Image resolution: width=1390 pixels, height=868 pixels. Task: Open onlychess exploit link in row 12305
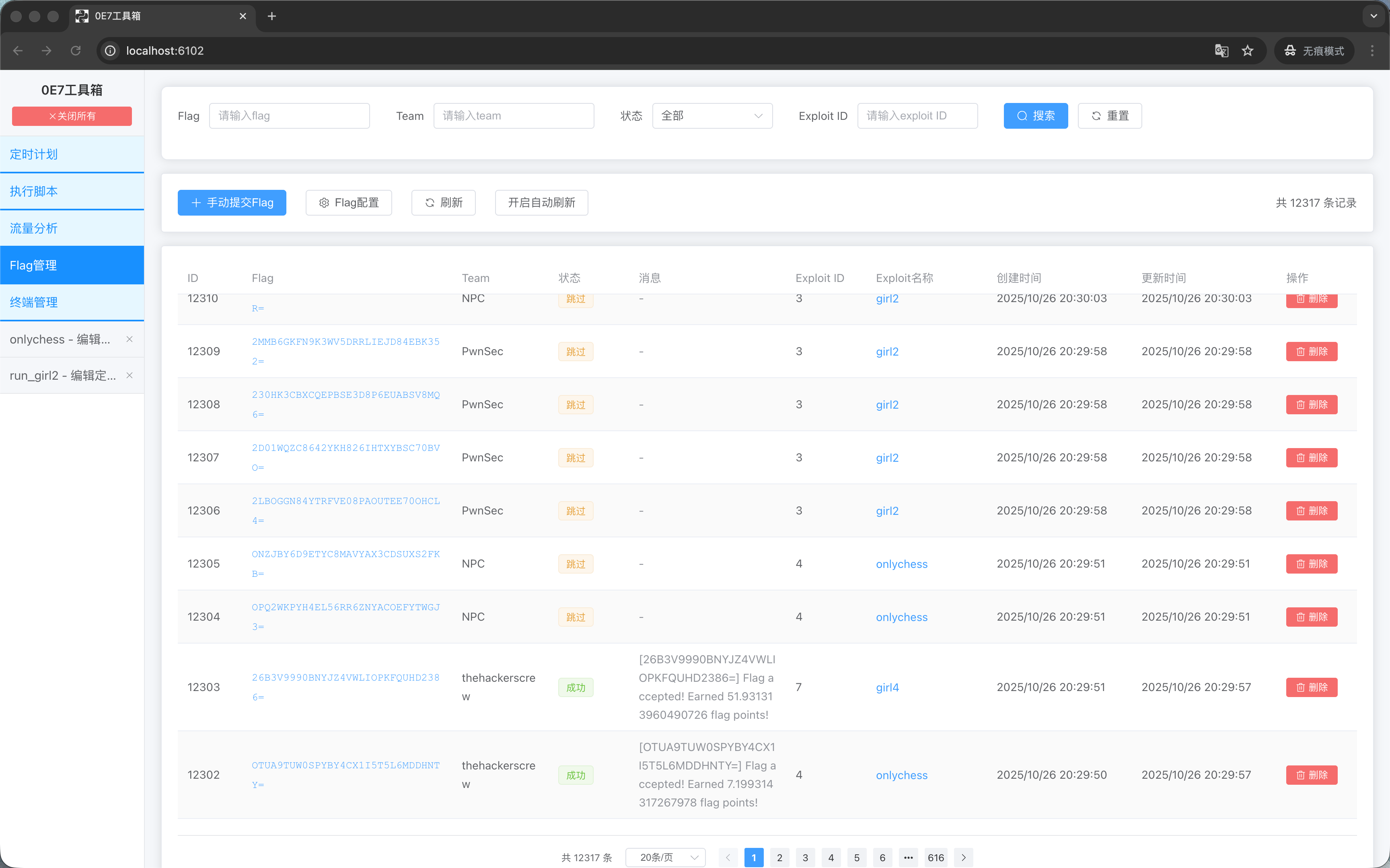[901, 564]
